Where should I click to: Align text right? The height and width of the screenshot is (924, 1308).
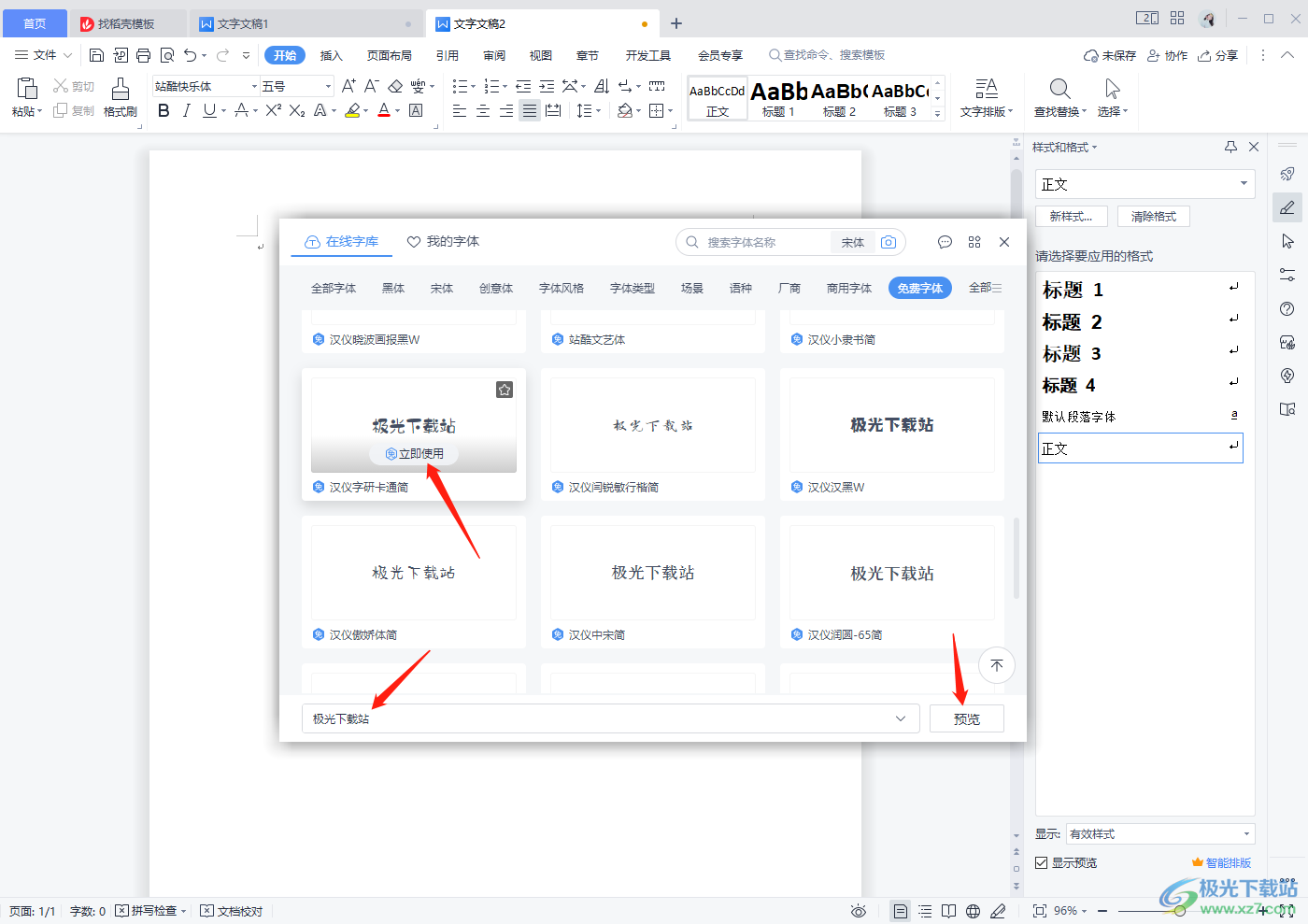coord(506,110)
